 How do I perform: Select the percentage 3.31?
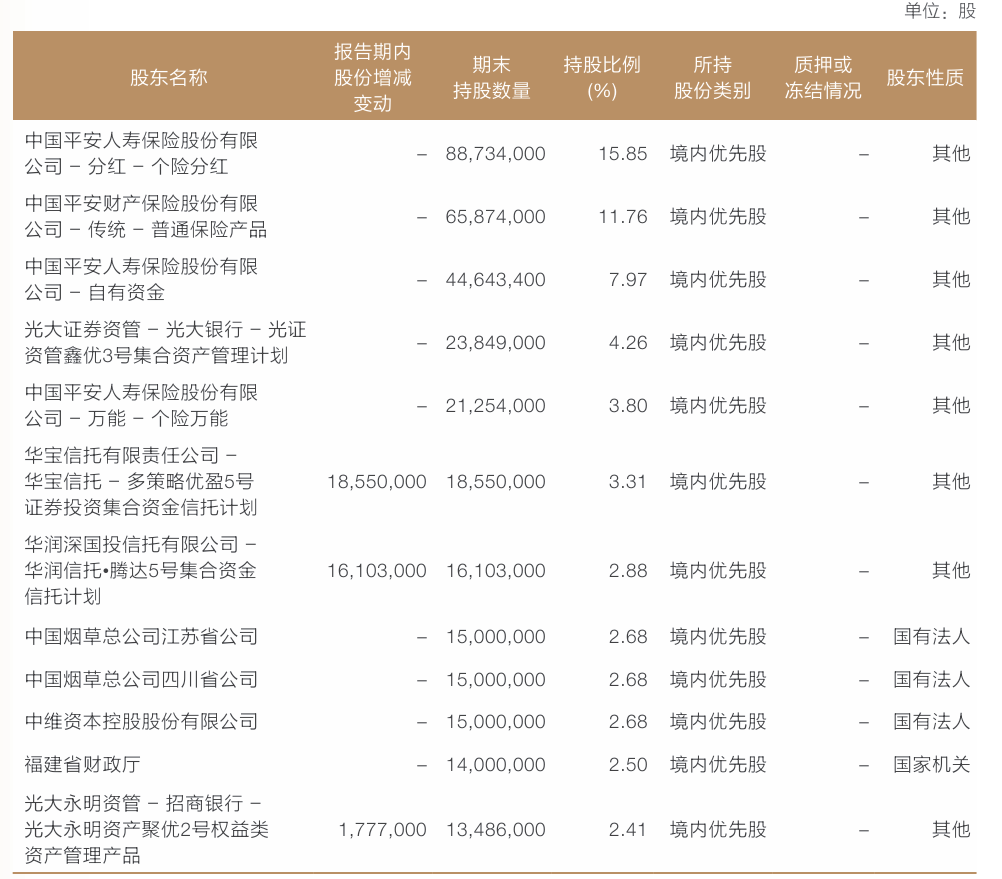[x=628, y=482]
